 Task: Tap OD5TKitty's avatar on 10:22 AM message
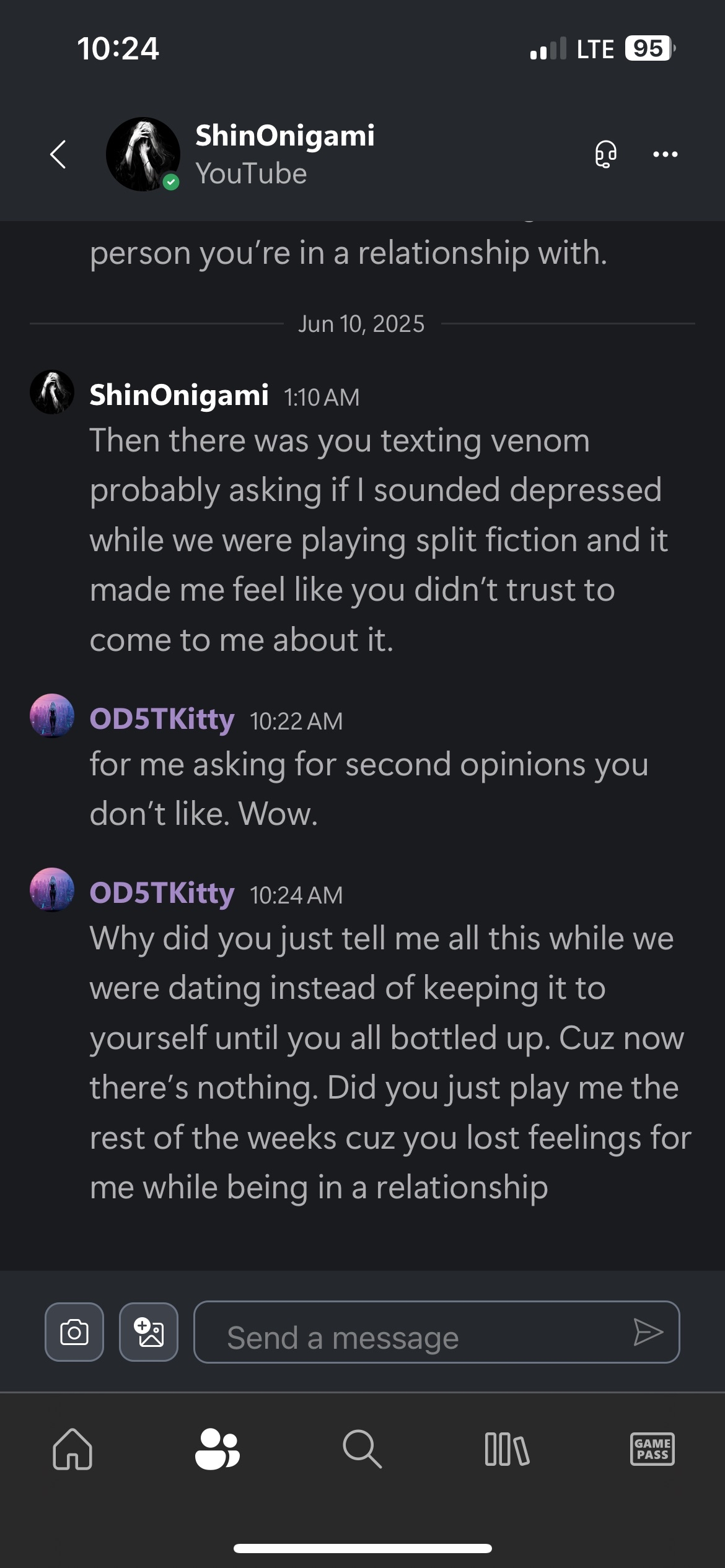pos(52,716)
